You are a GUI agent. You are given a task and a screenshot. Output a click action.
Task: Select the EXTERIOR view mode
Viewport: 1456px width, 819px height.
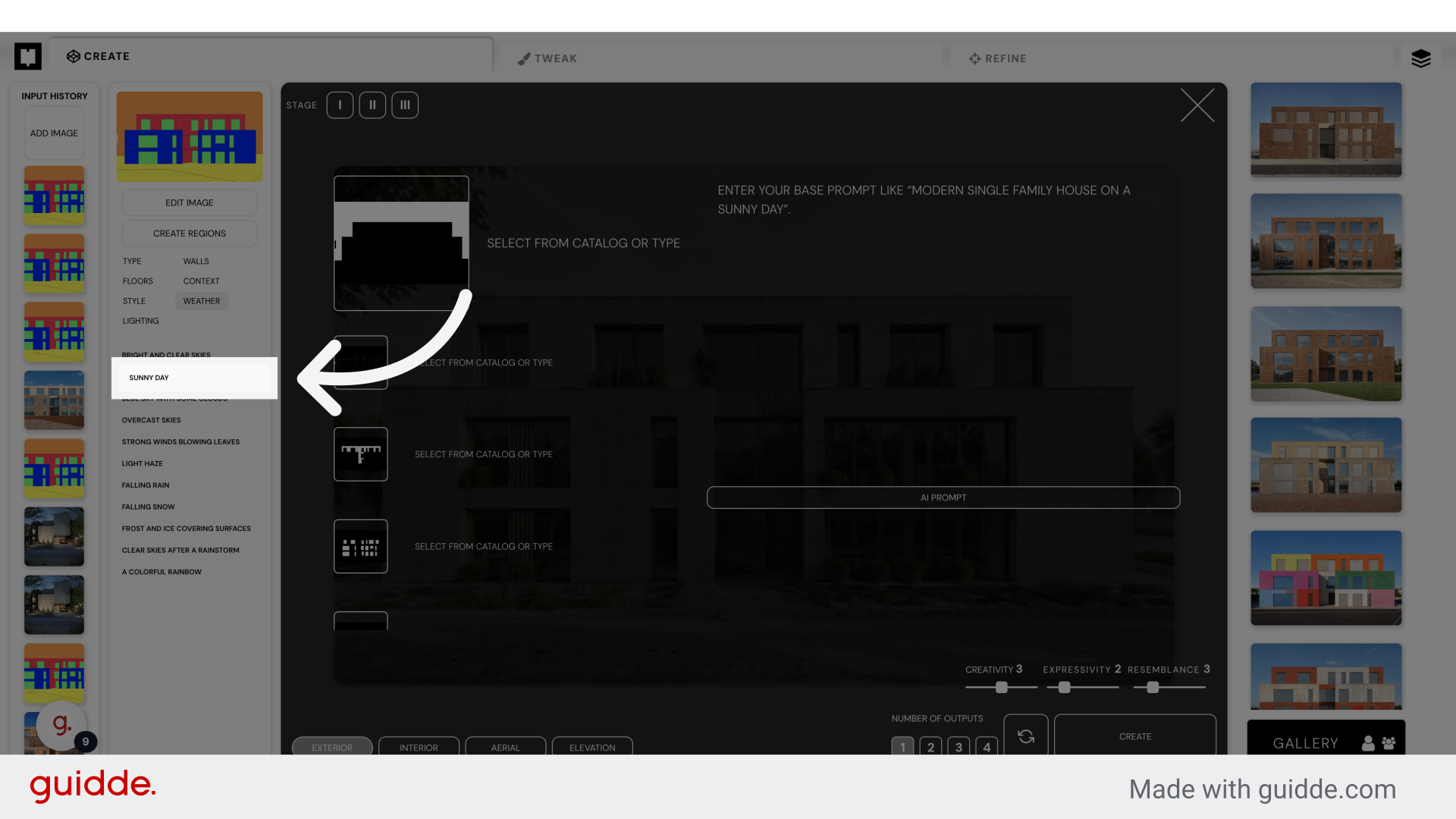click(x=332, y=746)
